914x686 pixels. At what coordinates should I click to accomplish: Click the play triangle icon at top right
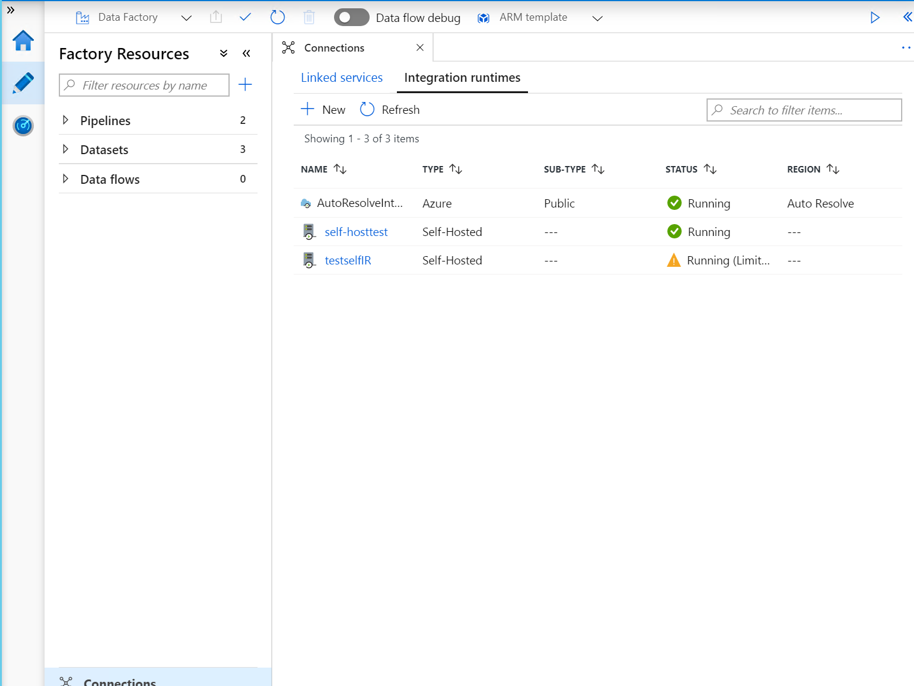[874, 17]
